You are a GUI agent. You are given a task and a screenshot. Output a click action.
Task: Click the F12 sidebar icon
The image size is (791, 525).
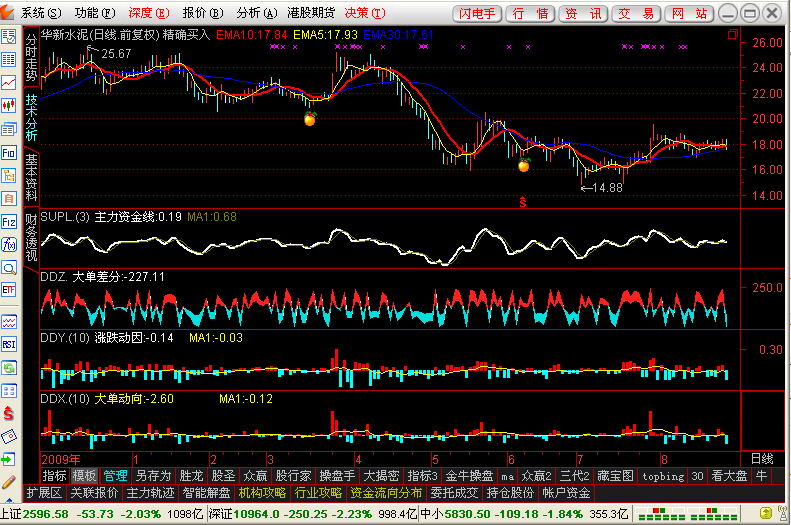[9, 222]
